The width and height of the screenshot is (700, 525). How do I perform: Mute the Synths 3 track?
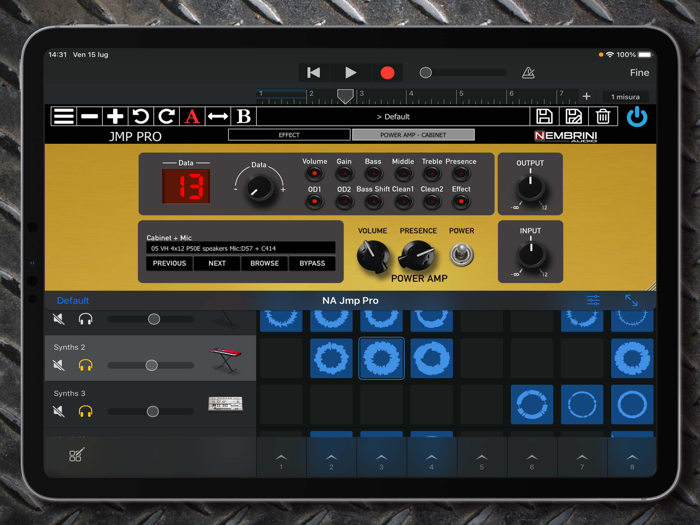pos(58,411)
